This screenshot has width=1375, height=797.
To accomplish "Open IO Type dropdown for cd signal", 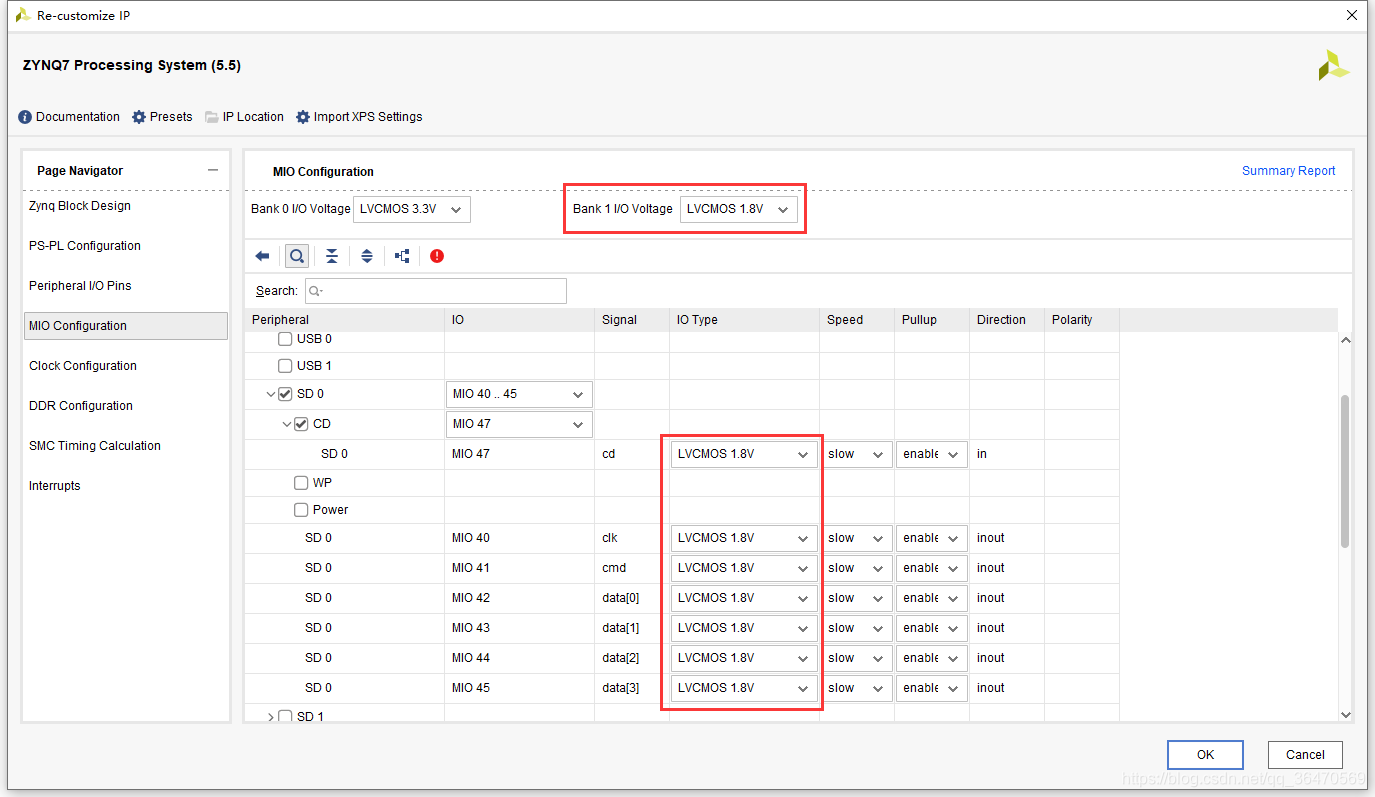I will click(744, 454).
